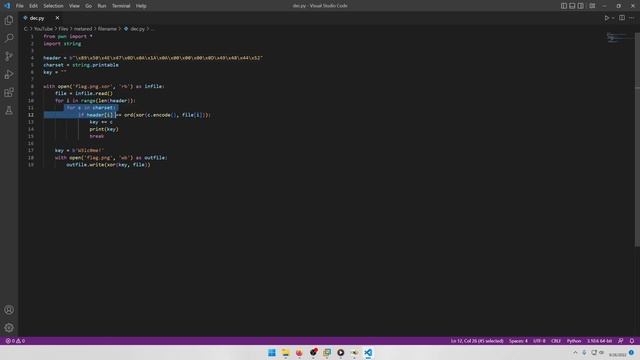Click the feedback icon in status bar
The height and width of the screenshot is (360, 640).
tap(620, 341)
